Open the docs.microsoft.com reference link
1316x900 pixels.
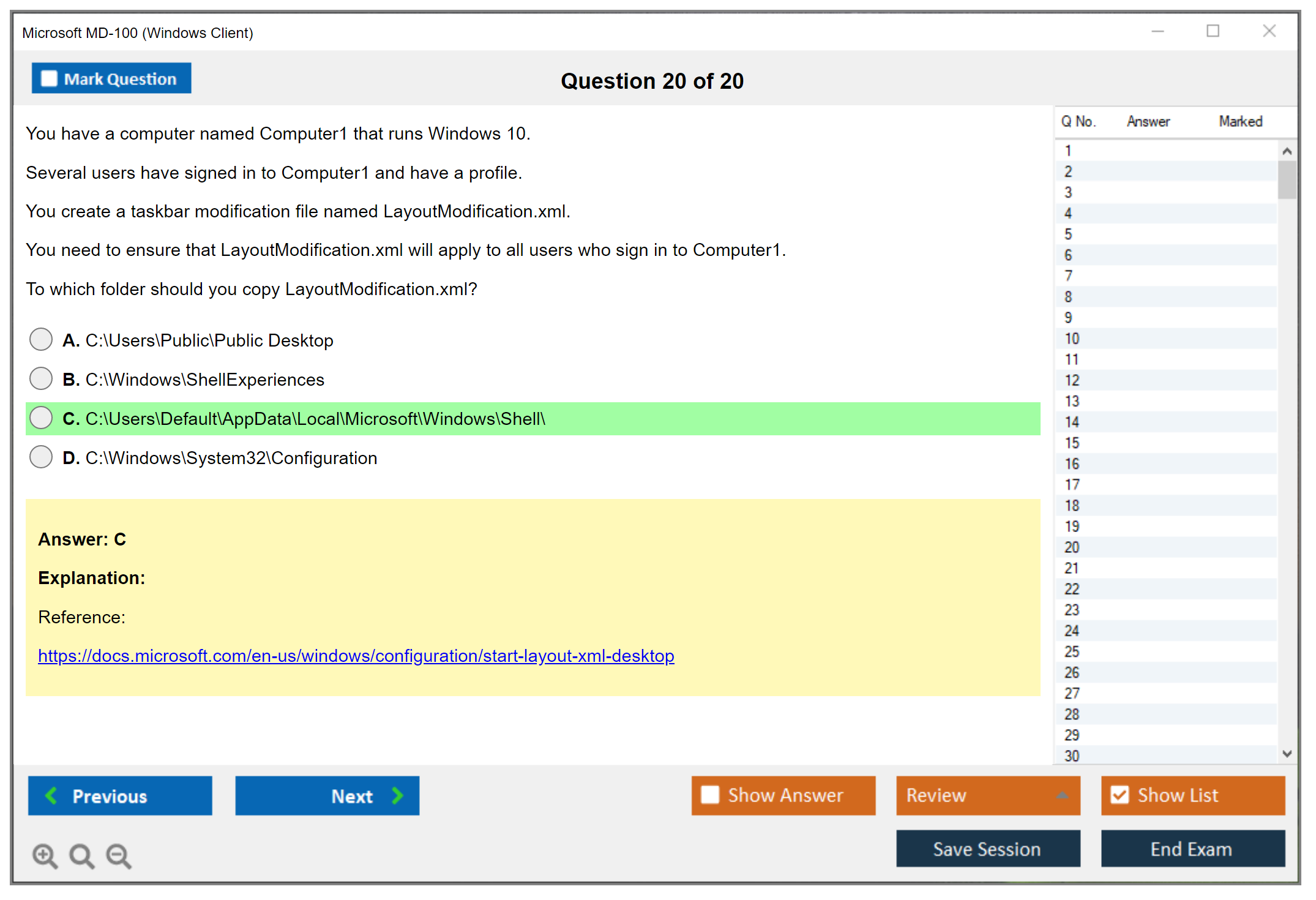[356, 656]
